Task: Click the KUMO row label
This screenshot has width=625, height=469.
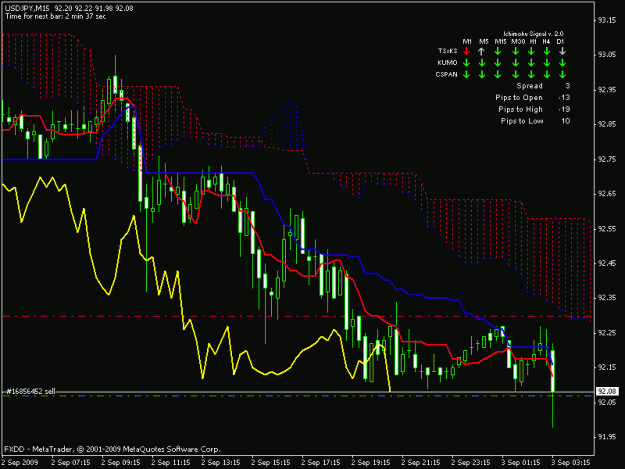Action: [x=447, y=63]
